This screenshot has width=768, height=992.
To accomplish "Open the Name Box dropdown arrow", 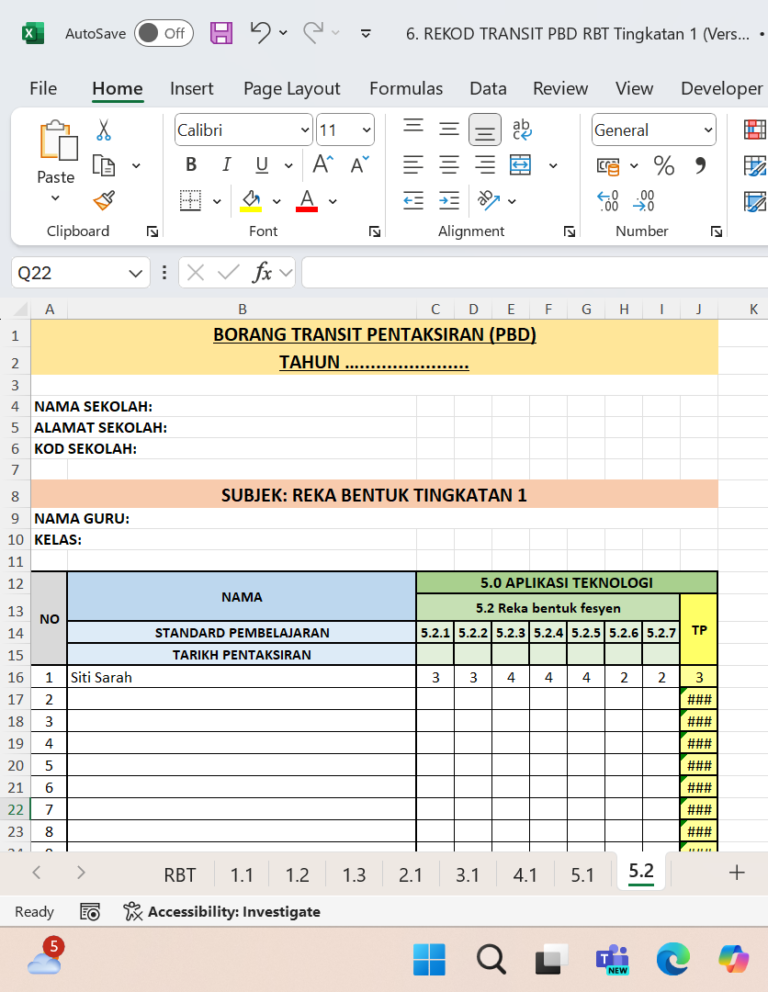I will coord(135,273).
